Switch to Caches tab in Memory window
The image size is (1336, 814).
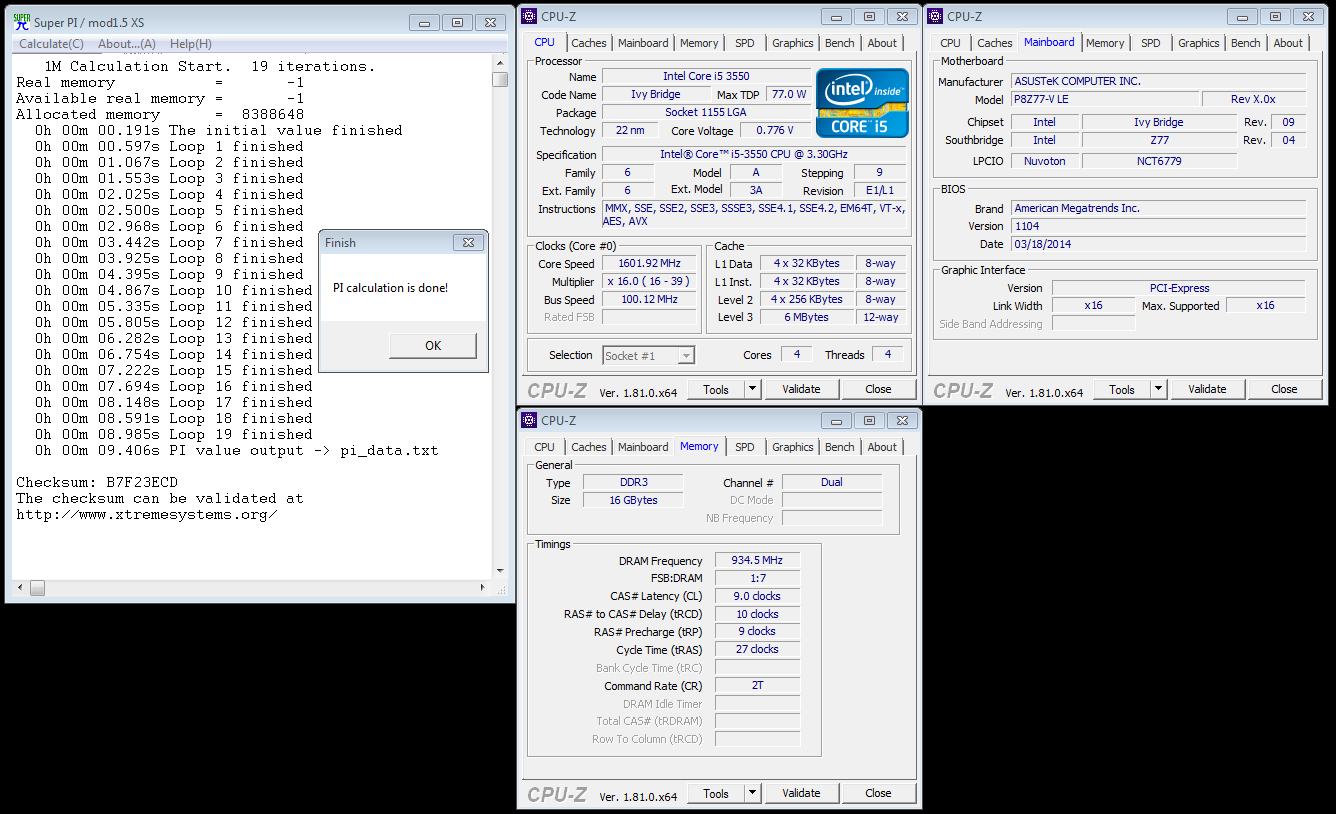click(588, 447)
